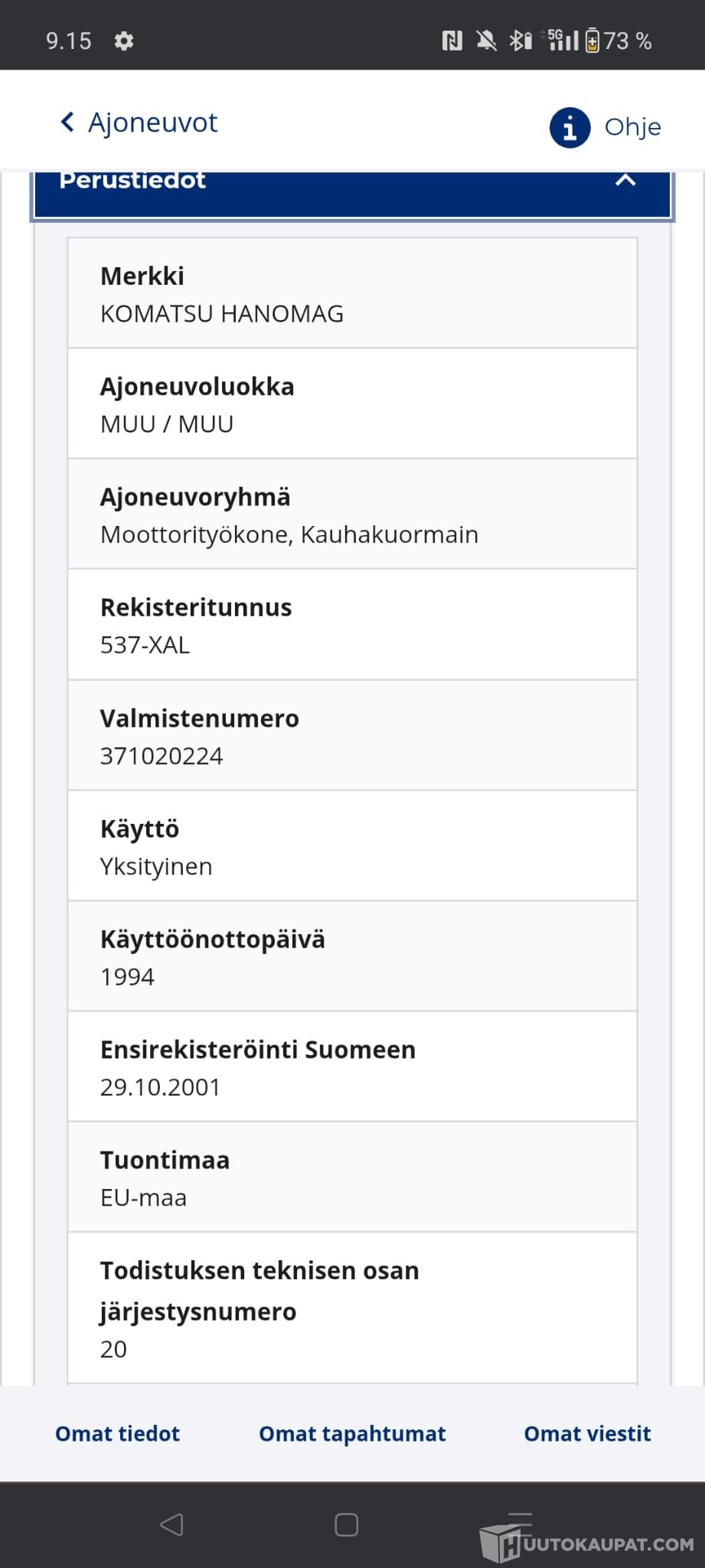Screen dimensions: 705x1568
Task: Collapse the Perustiedot section with its chevron
Action: click(x=625, y=181)
